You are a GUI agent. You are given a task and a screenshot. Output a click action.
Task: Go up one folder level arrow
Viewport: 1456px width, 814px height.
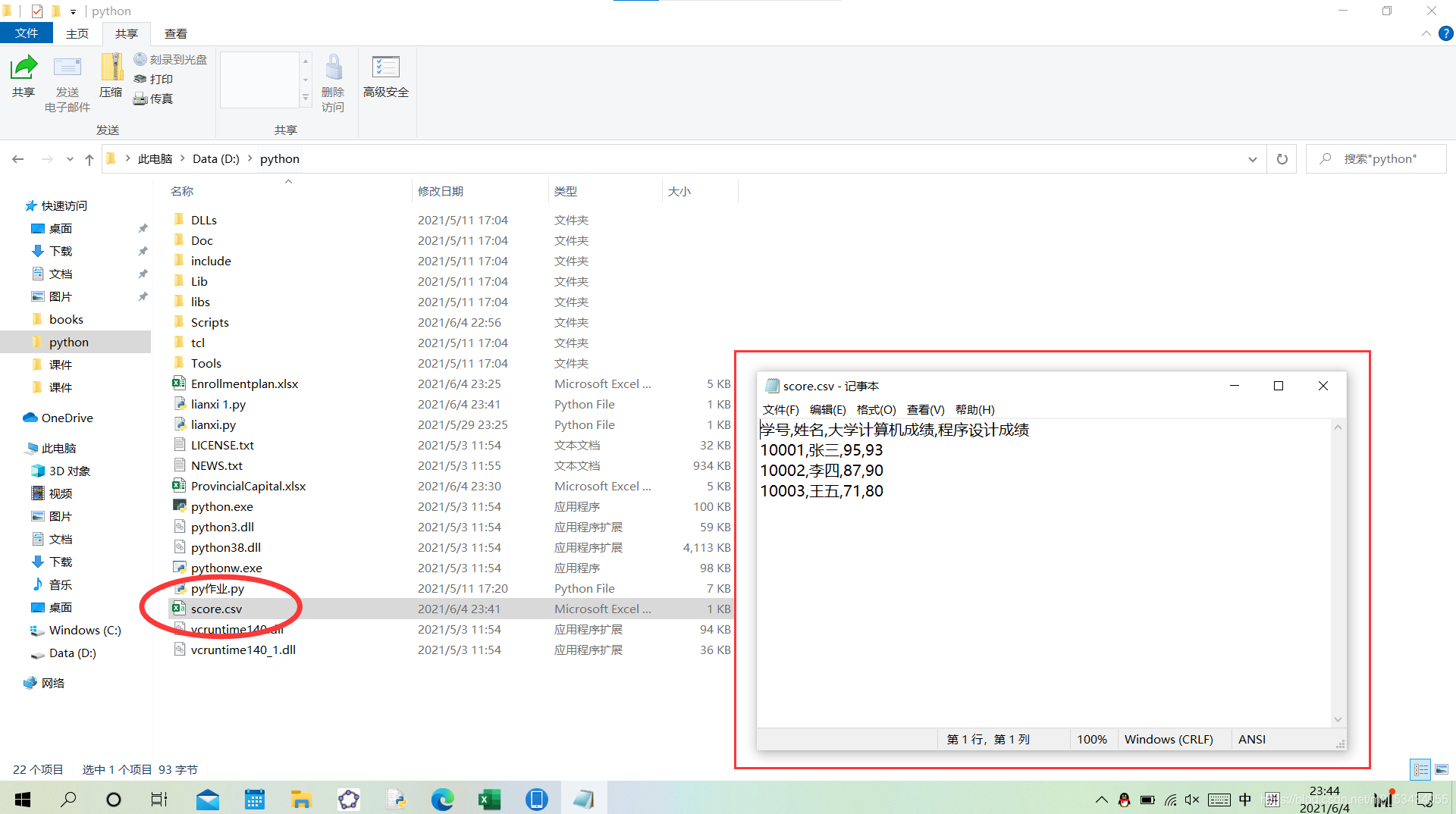point(89,159)
